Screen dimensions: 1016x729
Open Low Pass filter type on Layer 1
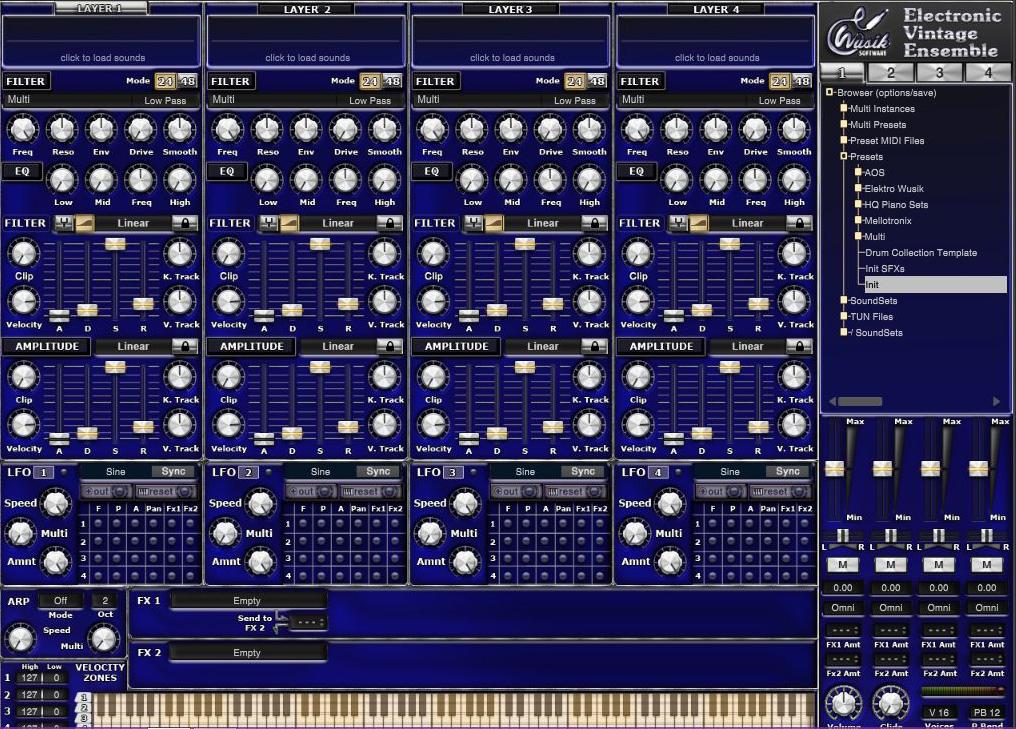[165, 100]
